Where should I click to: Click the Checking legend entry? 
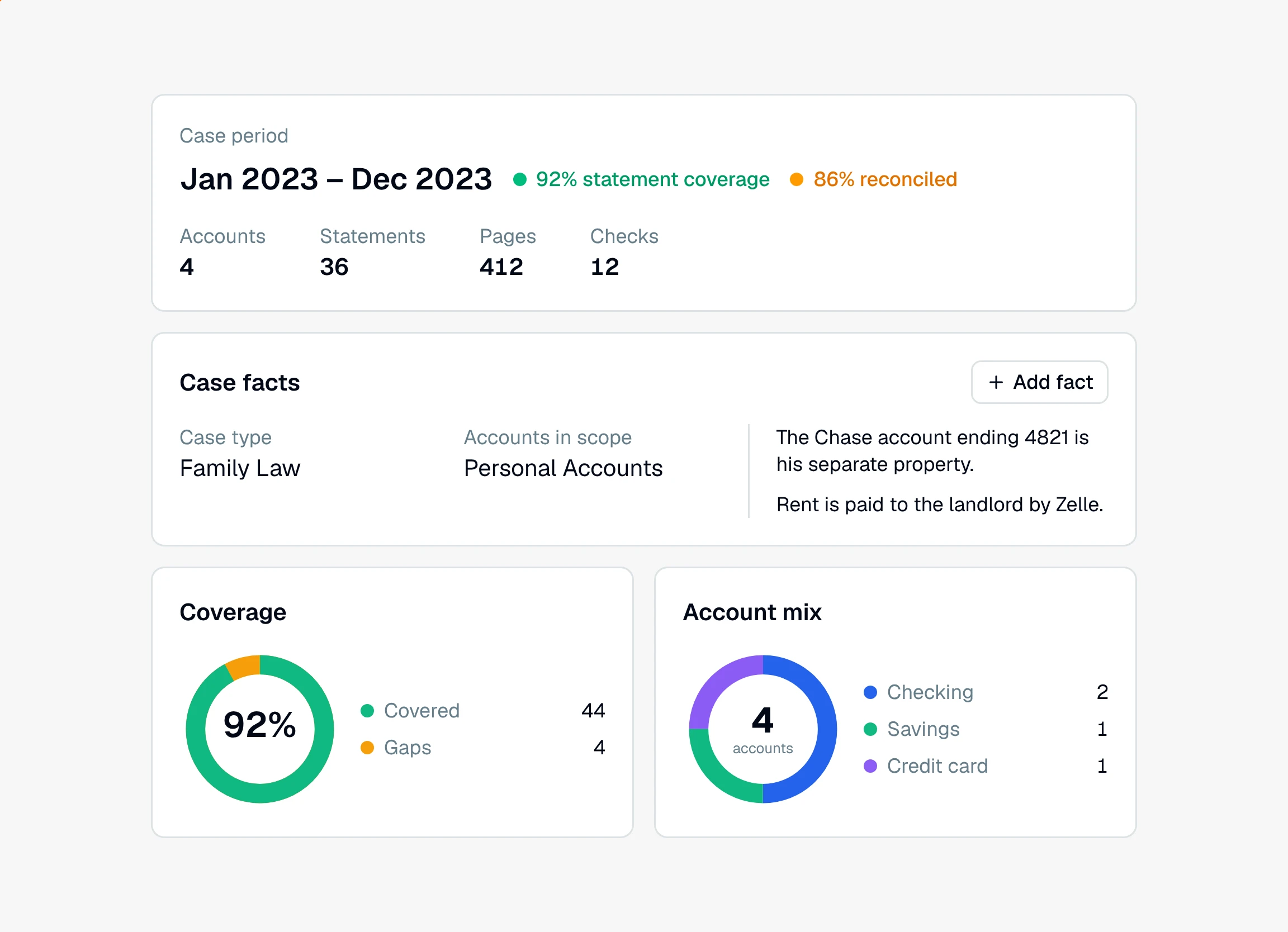point(986,692)
